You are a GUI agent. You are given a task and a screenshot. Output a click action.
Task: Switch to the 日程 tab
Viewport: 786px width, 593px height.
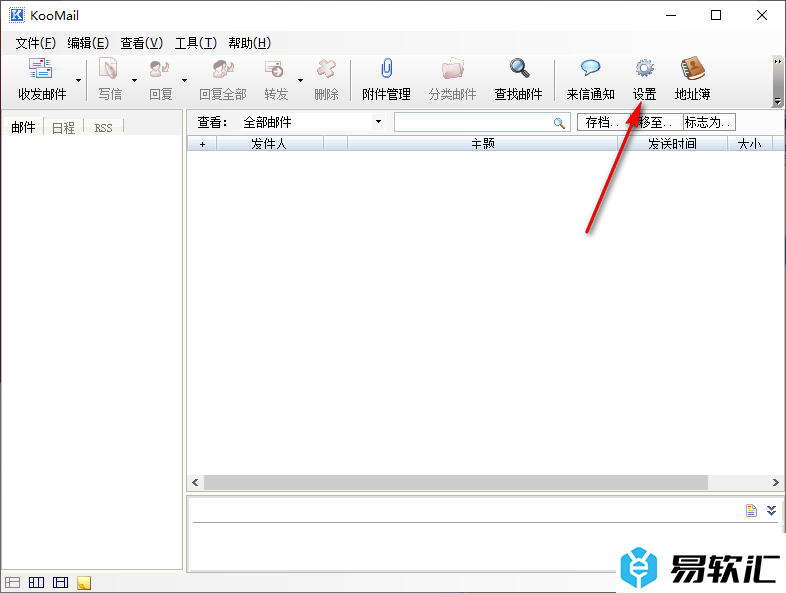pyautogui.click(x=63, y=128)
